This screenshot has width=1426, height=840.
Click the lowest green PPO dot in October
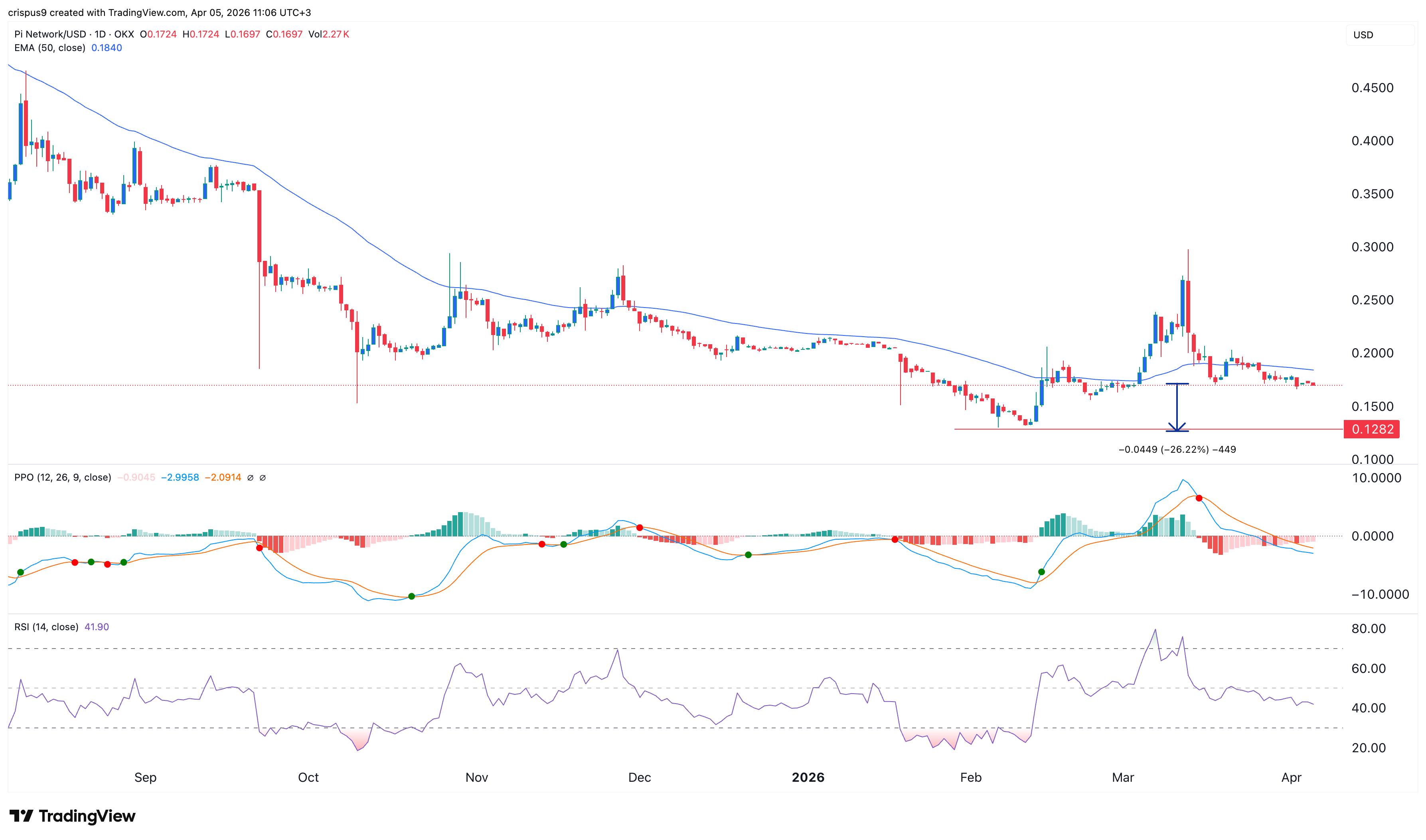click(x=411, y=596)
